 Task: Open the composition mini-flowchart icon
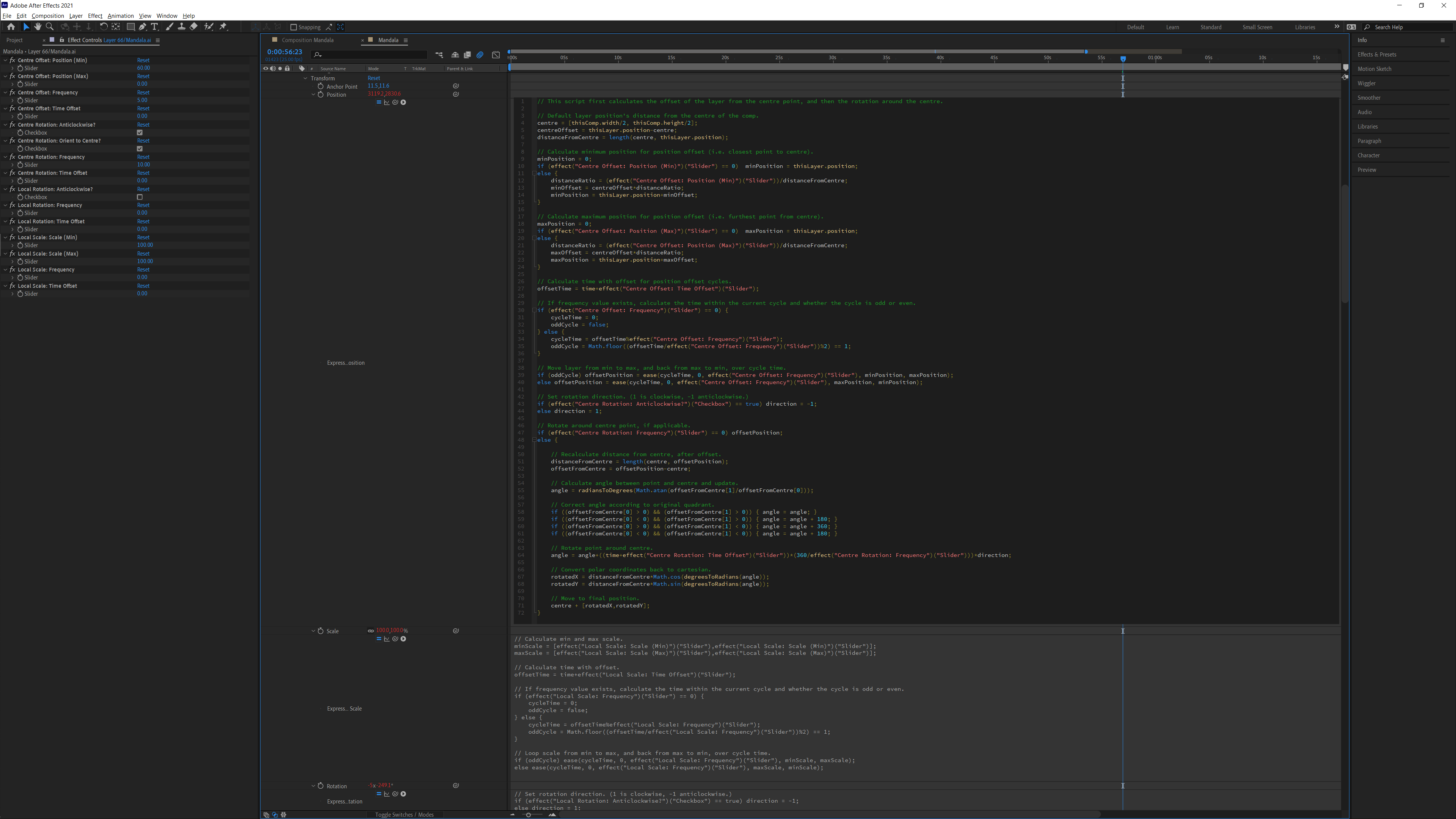click(x=439, y=55)
